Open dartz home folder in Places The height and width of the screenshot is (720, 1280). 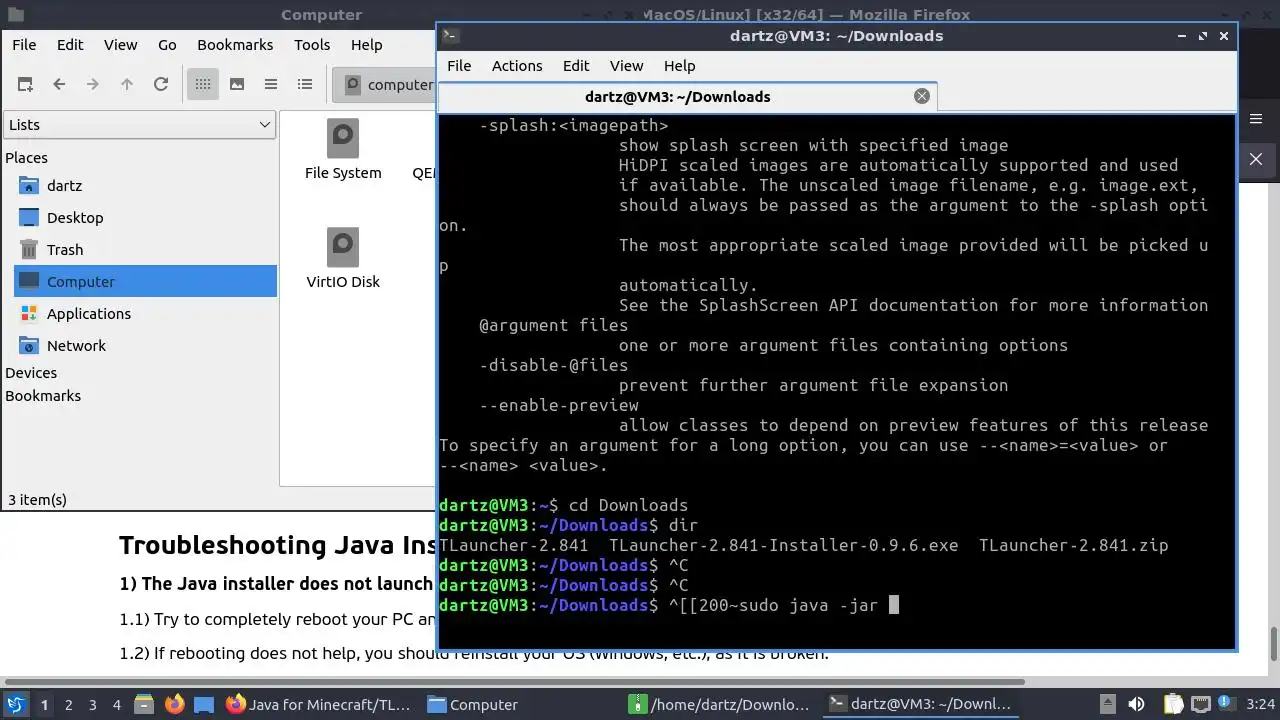(64, 186)
